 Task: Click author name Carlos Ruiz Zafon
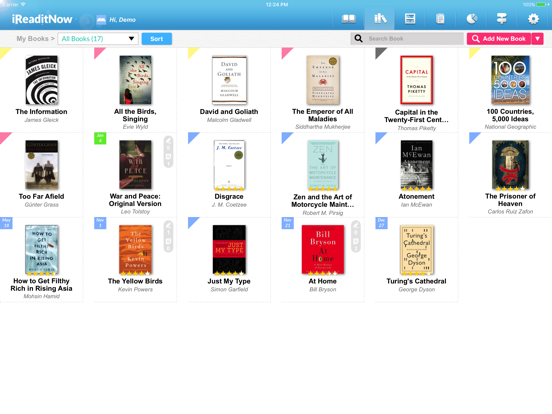(510, 212)
